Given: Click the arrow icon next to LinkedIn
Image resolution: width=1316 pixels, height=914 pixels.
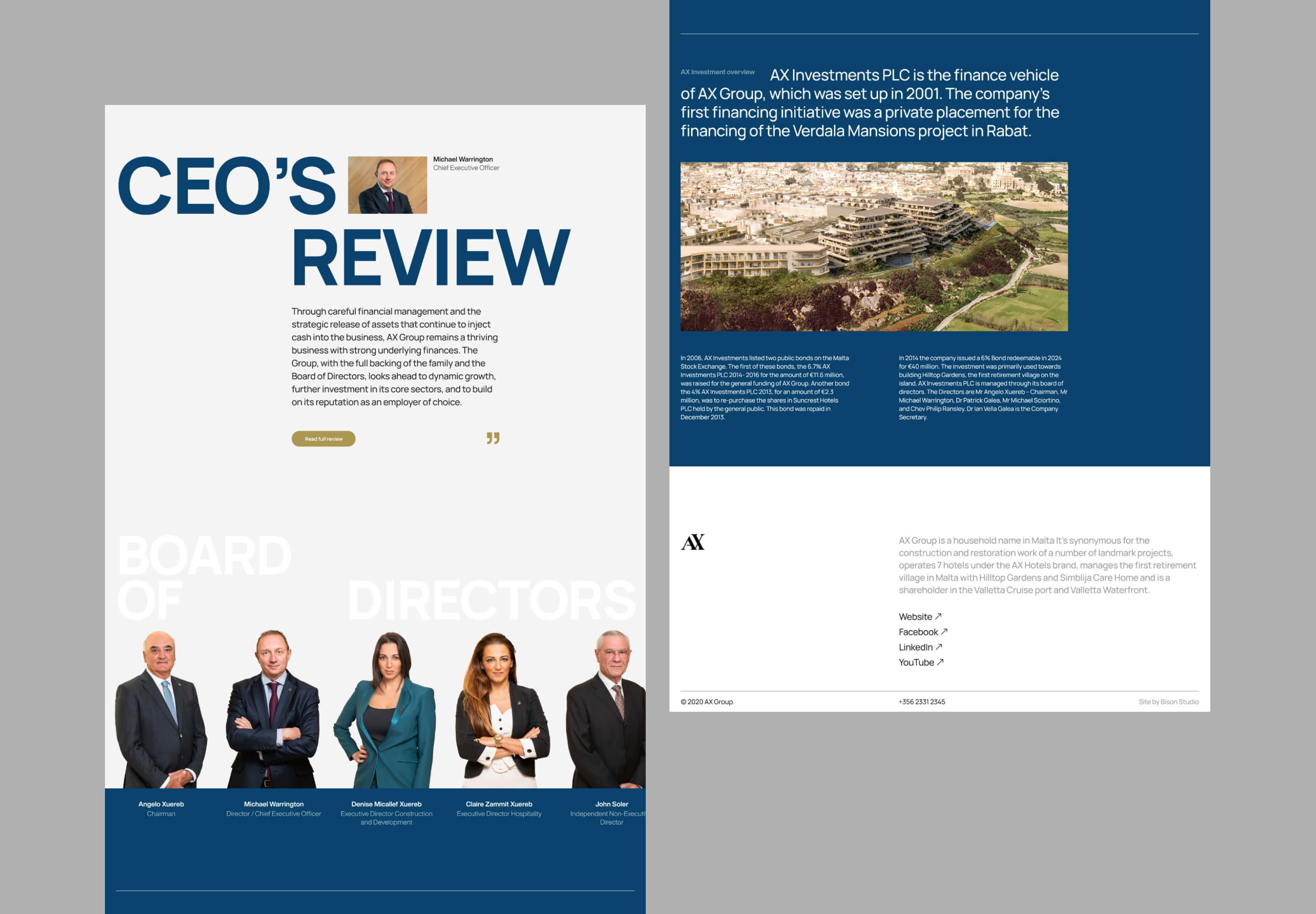Looking at the screenshot, I should point(939,647).
